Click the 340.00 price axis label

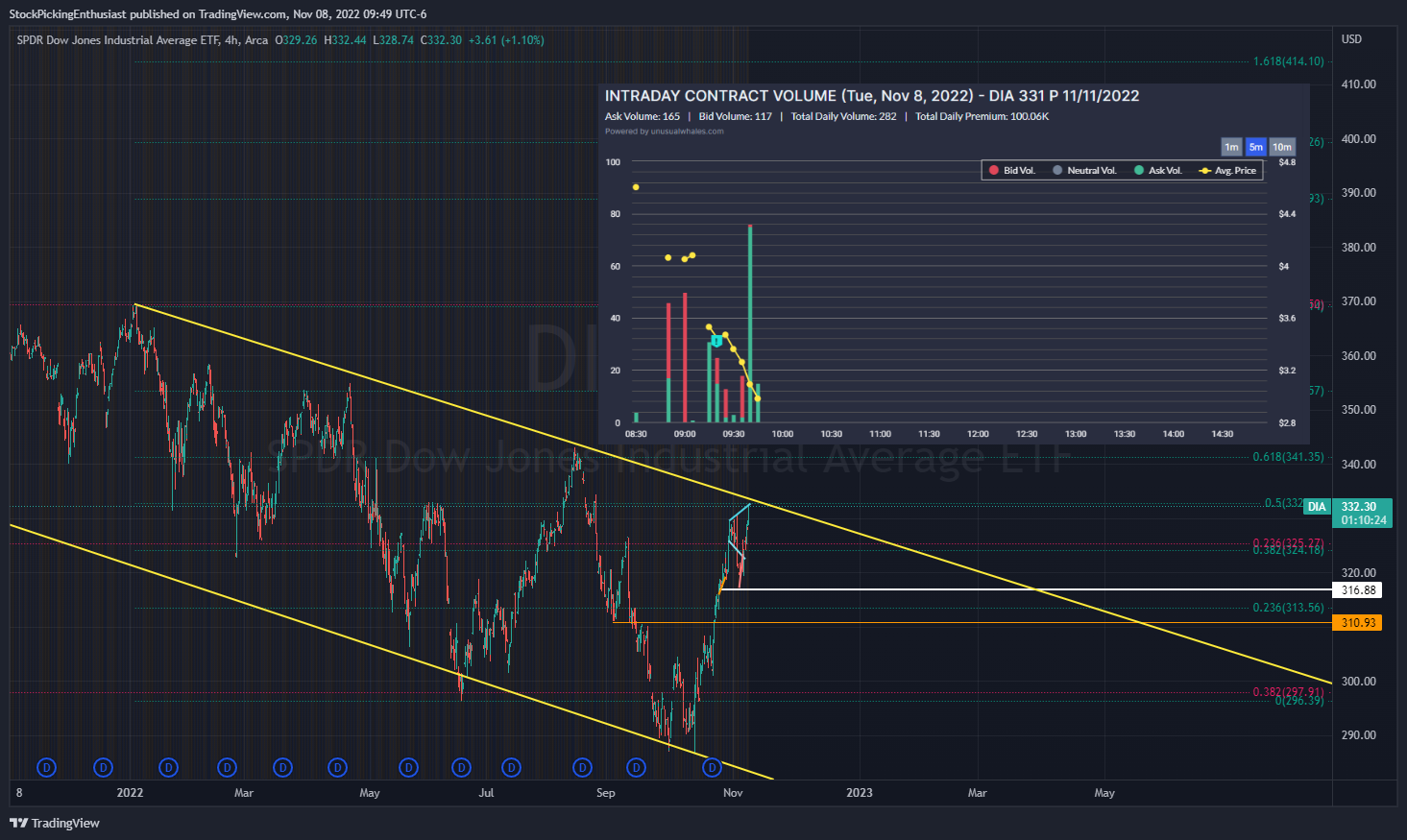[x=1358, y=465]
